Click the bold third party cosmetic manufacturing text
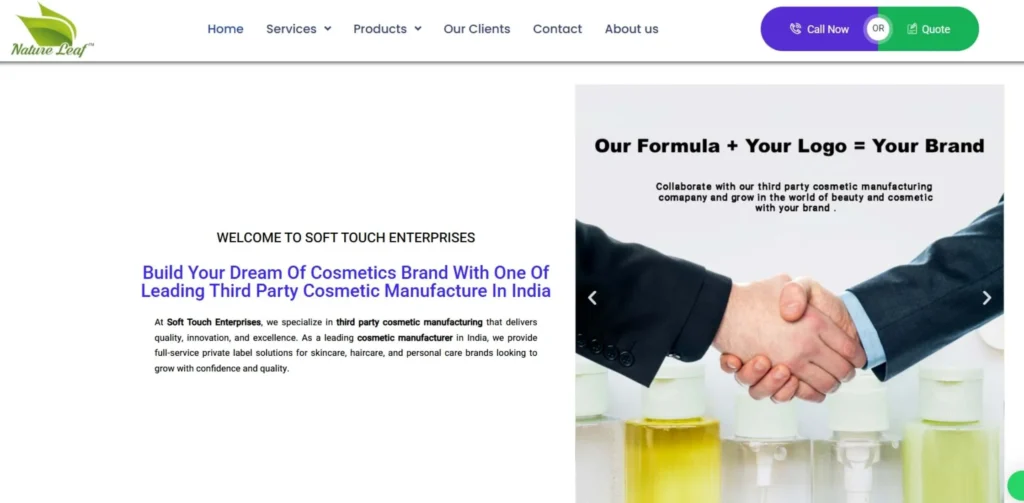The width and height of the screenshot is (1024, 503). [409, 322]
